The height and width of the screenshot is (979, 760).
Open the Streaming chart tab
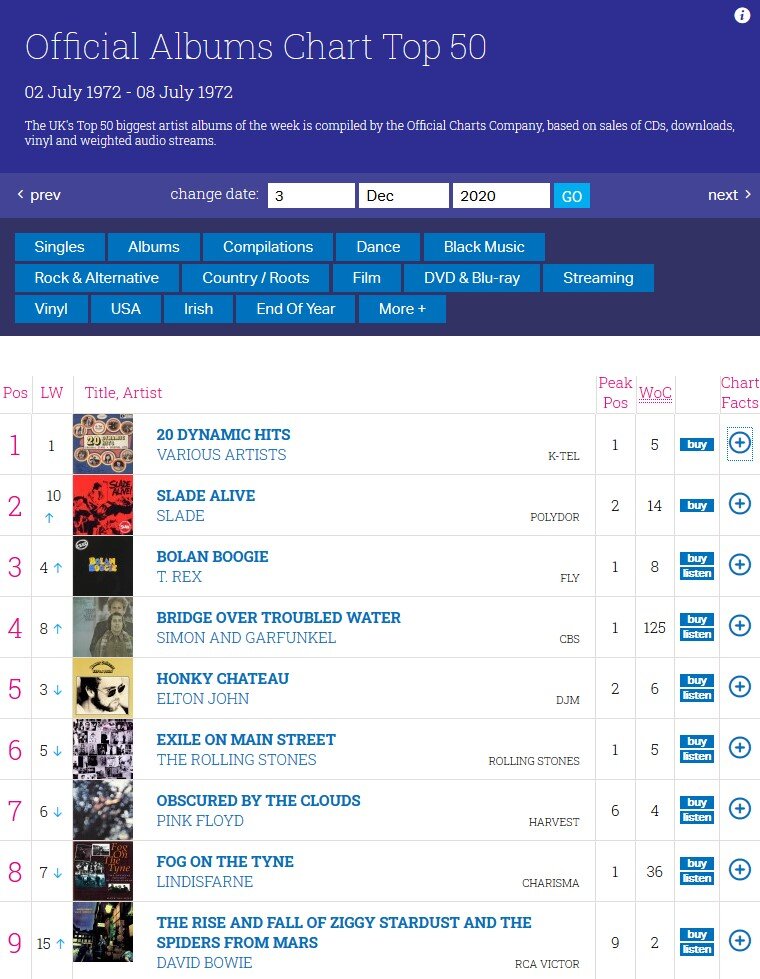point(598,278)
